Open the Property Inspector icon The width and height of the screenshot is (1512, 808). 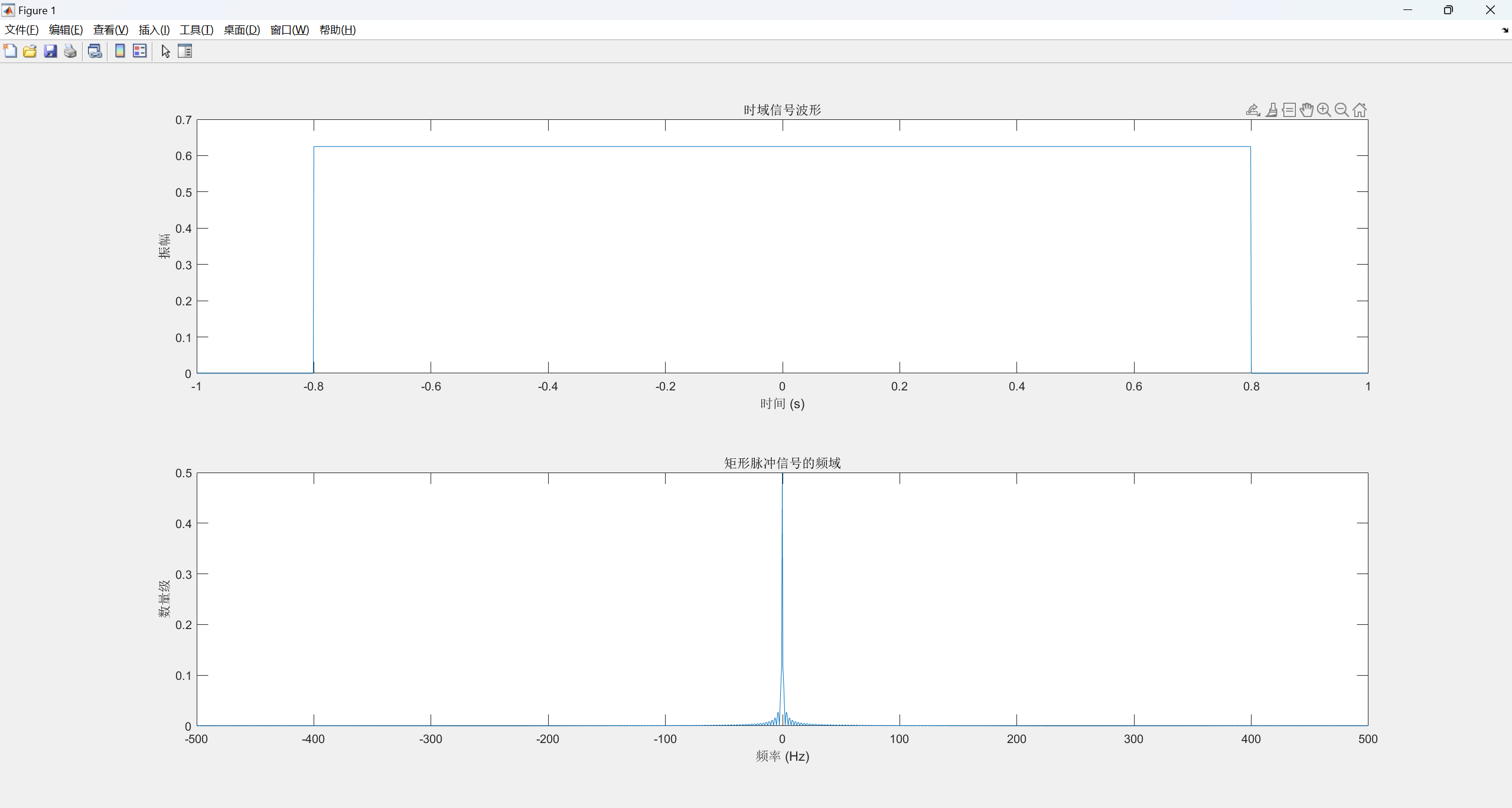(185, 51)
